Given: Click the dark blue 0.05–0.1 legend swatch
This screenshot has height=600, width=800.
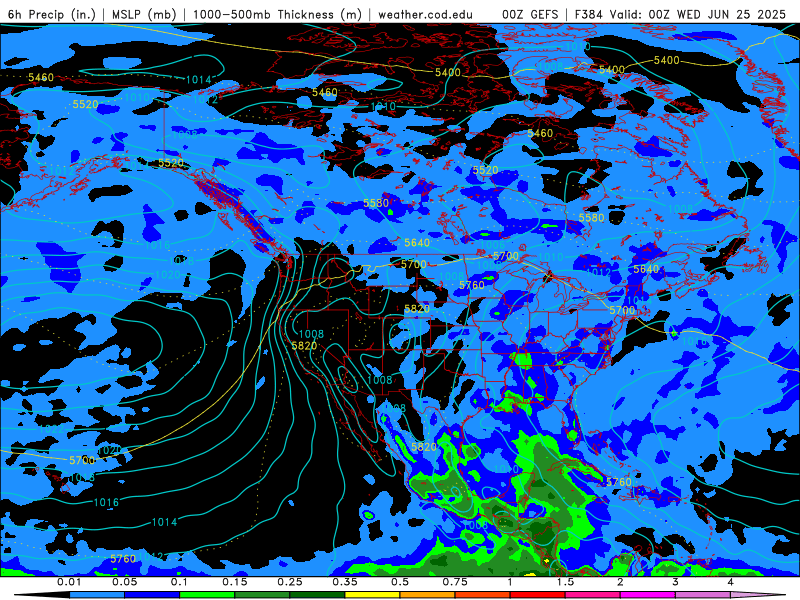Looking at the screenshot, I should pos(152,595).
